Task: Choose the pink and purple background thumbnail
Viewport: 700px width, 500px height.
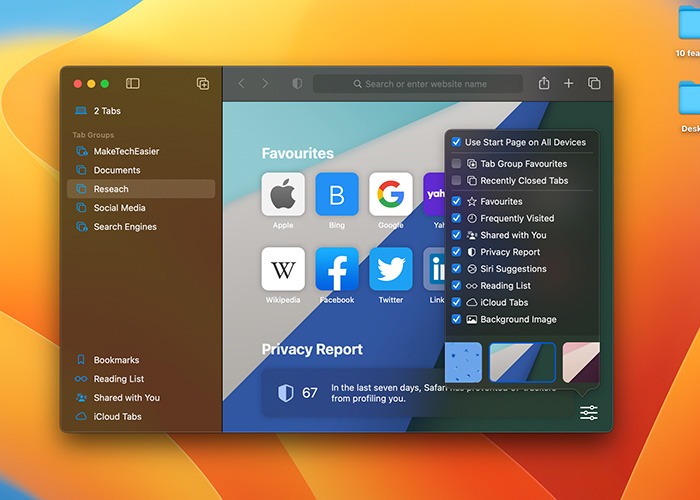Action: 581,362
